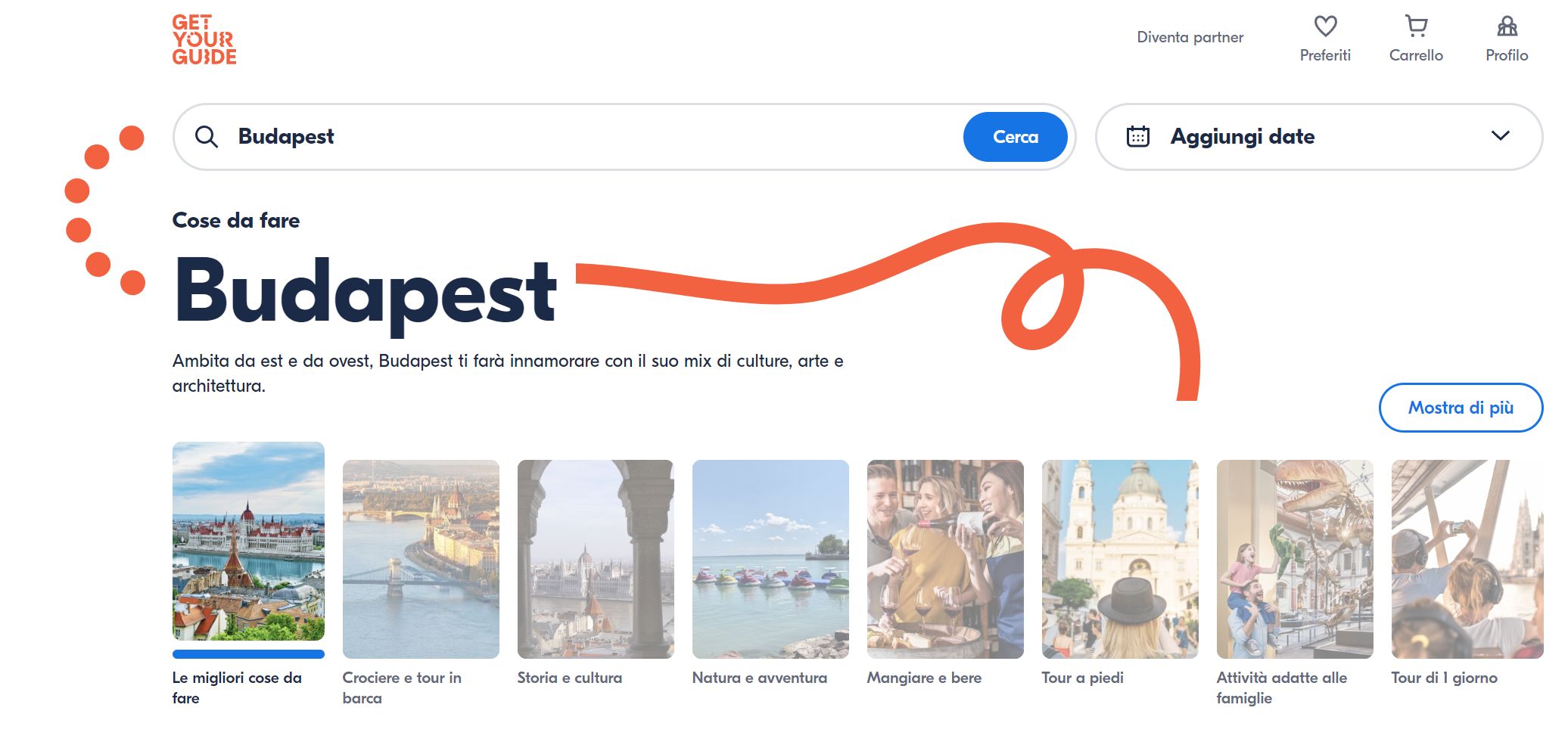Open the Profilo icon
The height and width of the screenshot is (748, 1568).
tap(1507, 26)
